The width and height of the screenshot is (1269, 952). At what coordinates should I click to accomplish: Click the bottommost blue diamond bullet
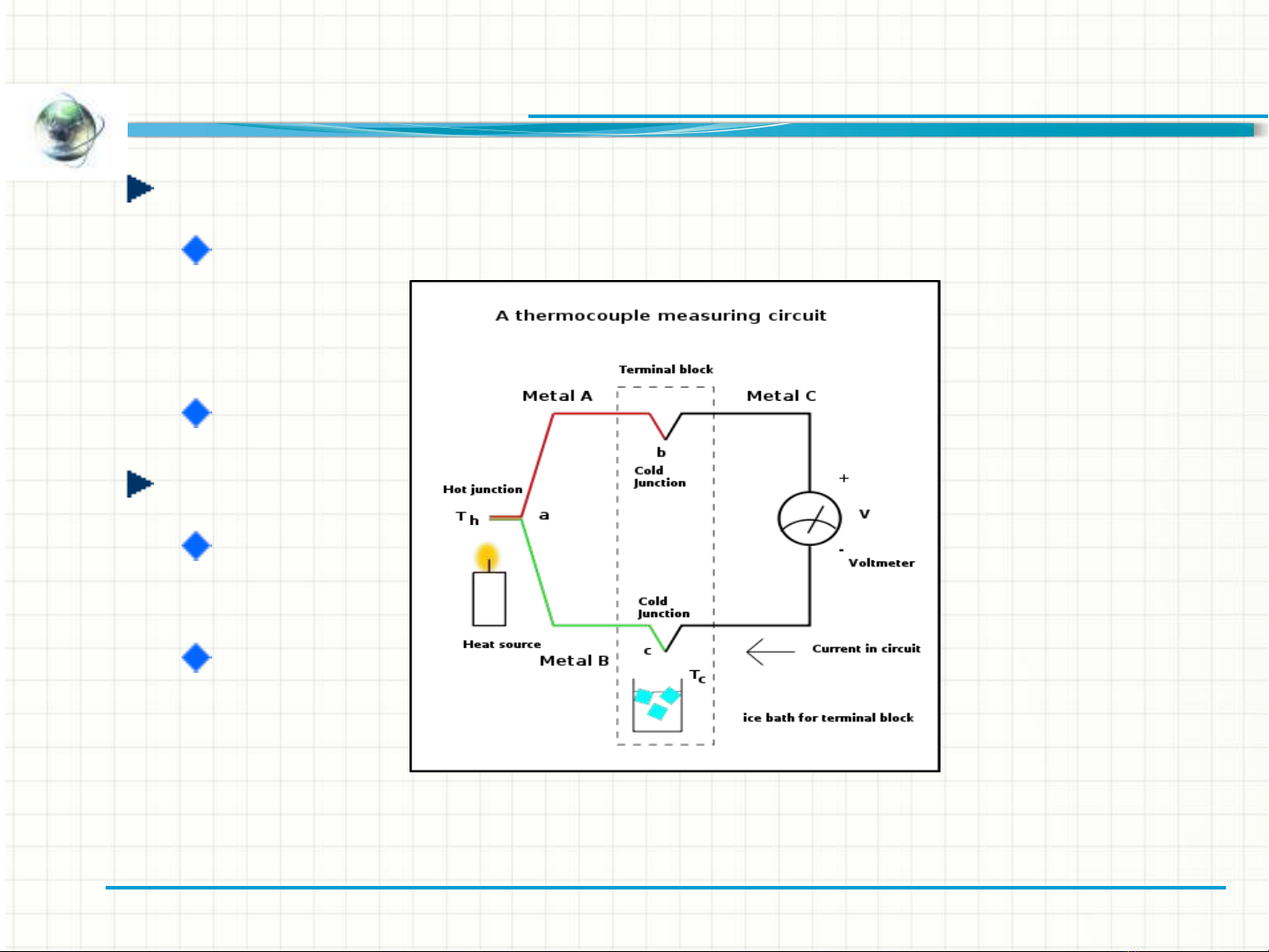[x=196, y=658]
